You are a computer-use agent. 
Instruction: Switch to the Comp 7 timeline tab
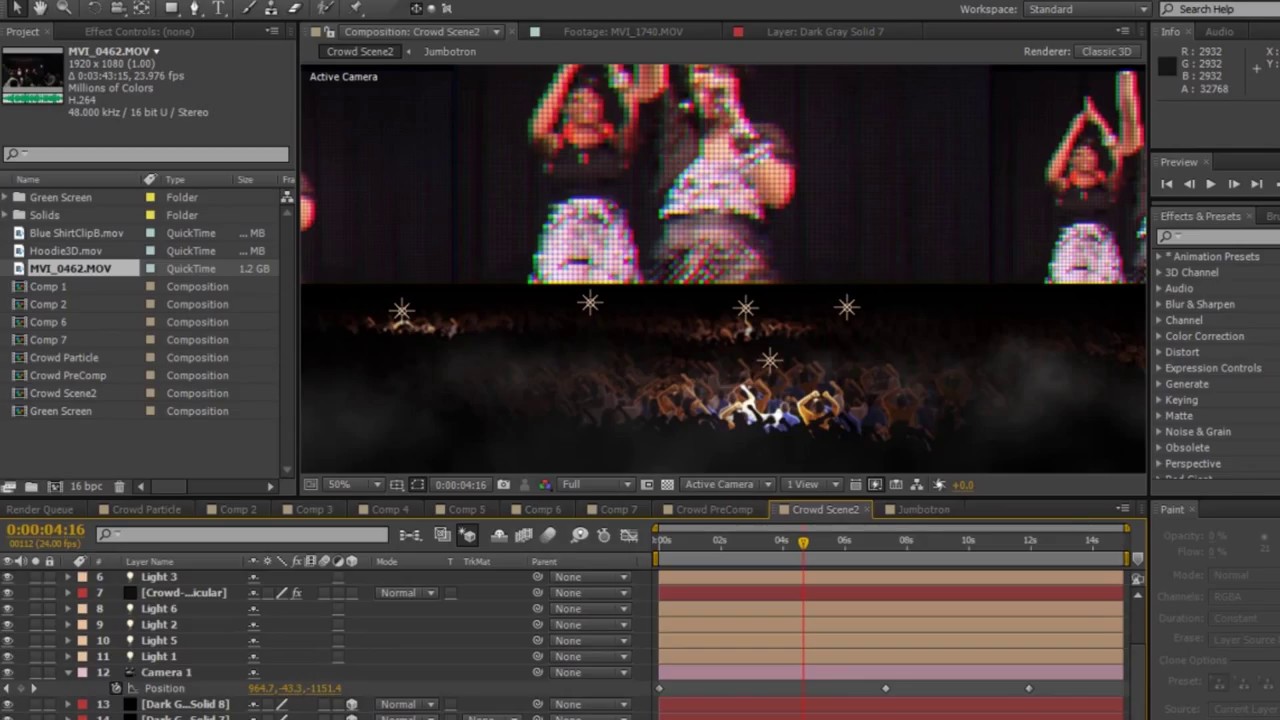point(618,510)
